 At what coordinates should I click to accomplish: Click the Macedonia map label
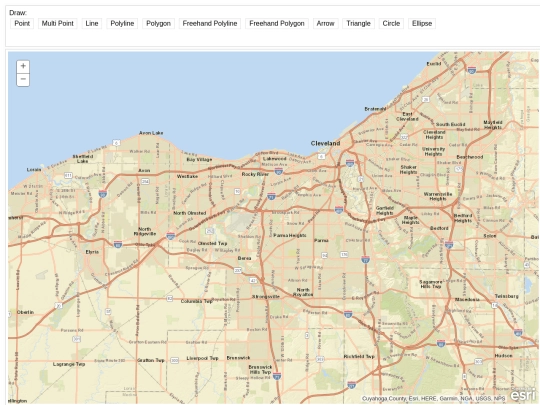tap(467, 300)
